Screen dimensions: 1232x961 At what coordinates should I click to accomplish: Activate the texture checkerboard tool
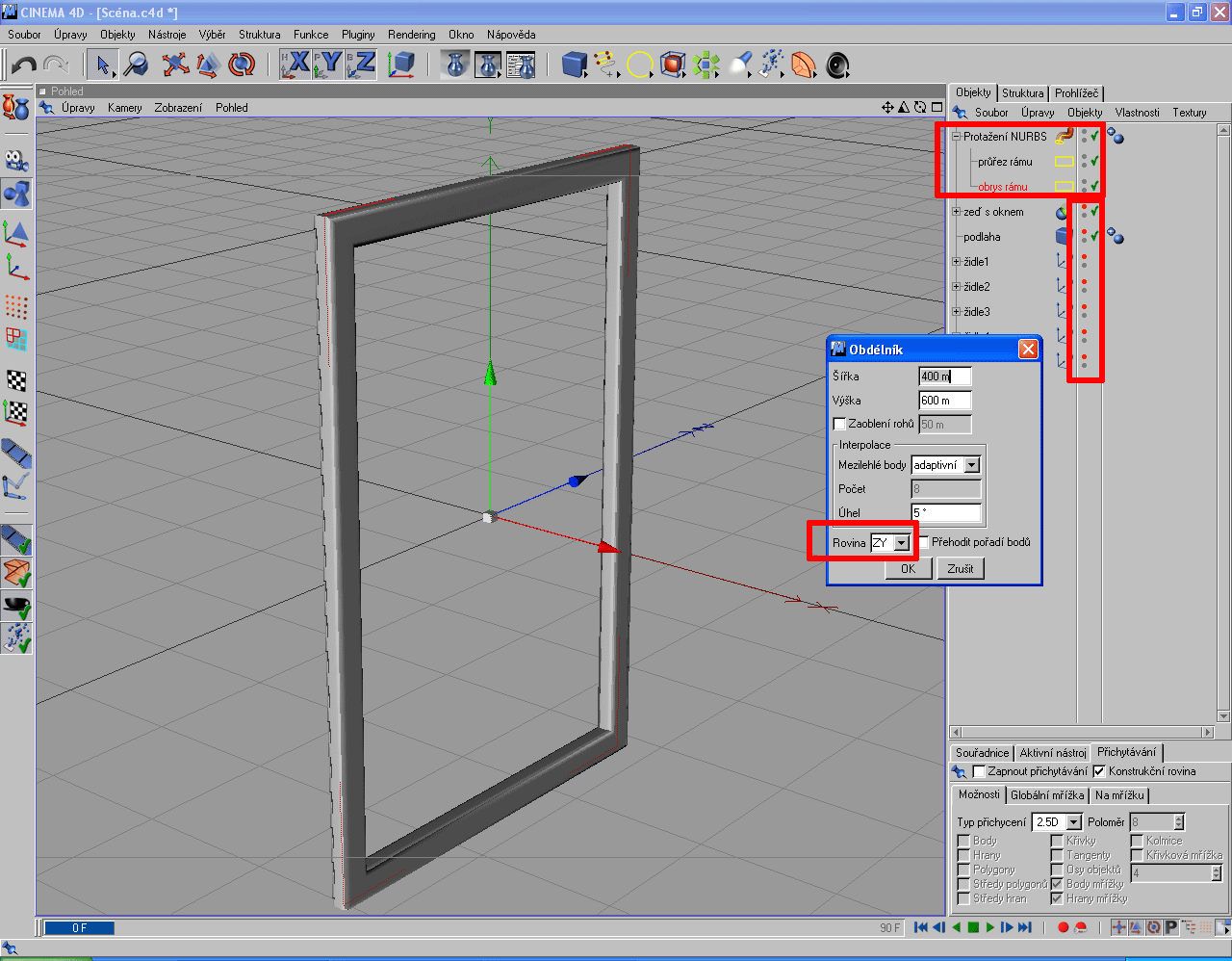click(x=16, y=380)
